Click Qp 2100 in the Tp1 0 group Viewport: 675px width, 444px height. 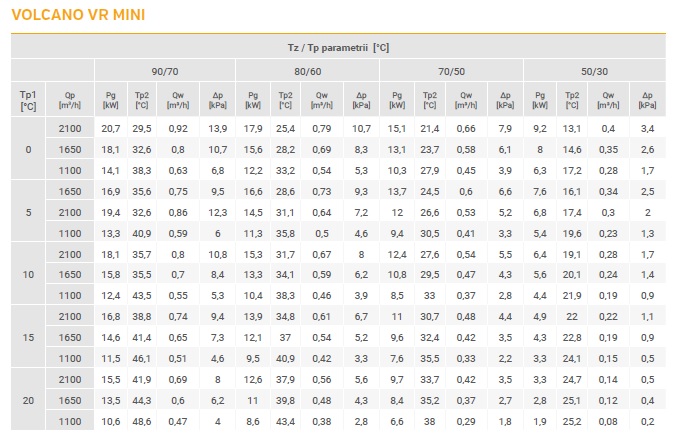[x=70, y=128]
